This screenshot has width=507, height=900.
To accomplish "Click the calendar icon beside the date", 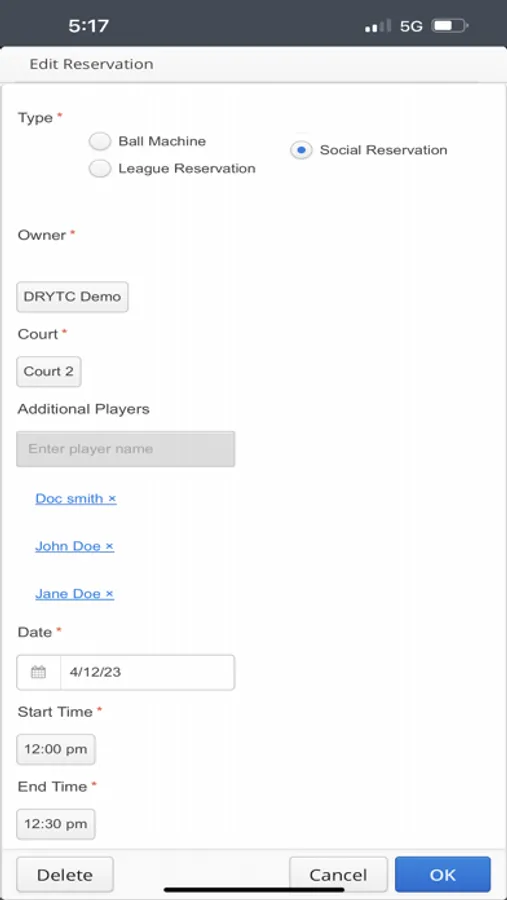I will click(38, 672).
